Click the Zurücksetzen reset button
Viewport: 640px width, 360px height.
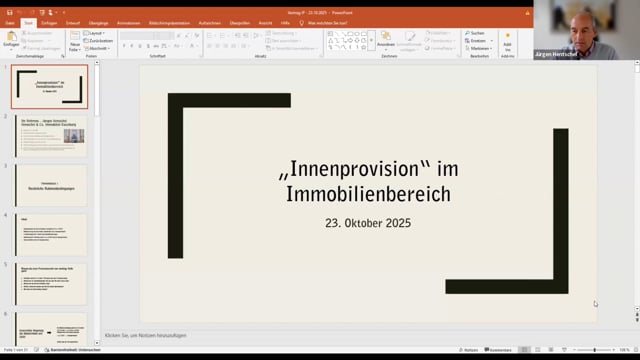click(x=98, y=41)
